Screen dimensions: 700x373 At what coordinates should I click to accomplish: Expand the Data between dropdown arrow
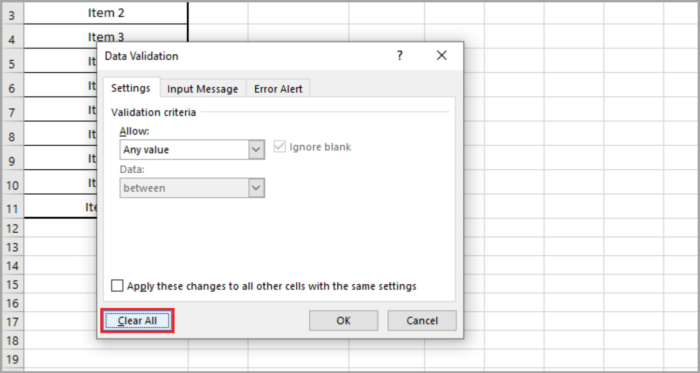click(256, 188)
